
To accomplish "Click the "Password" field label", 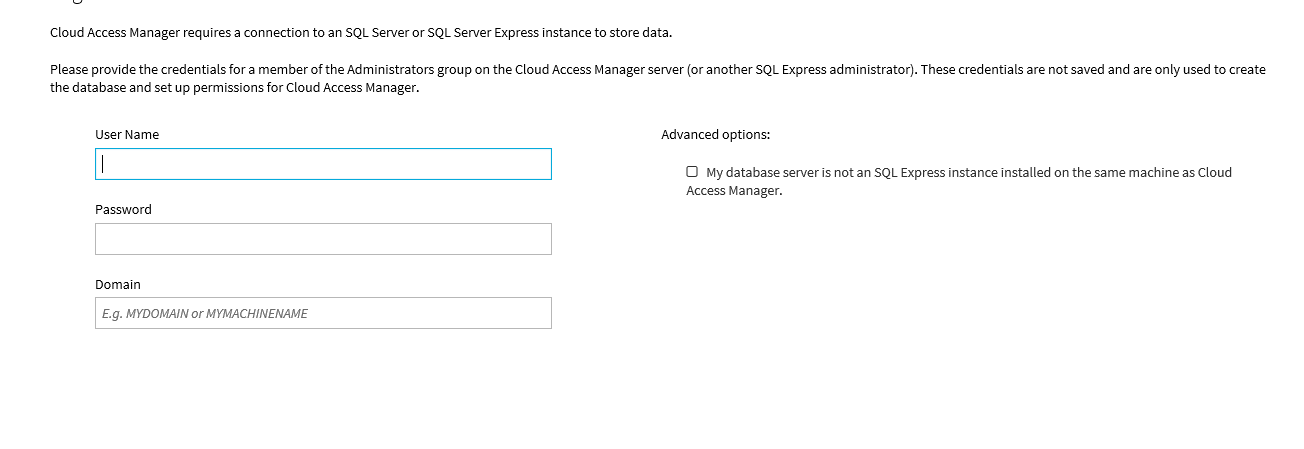I will click(123, 209).
